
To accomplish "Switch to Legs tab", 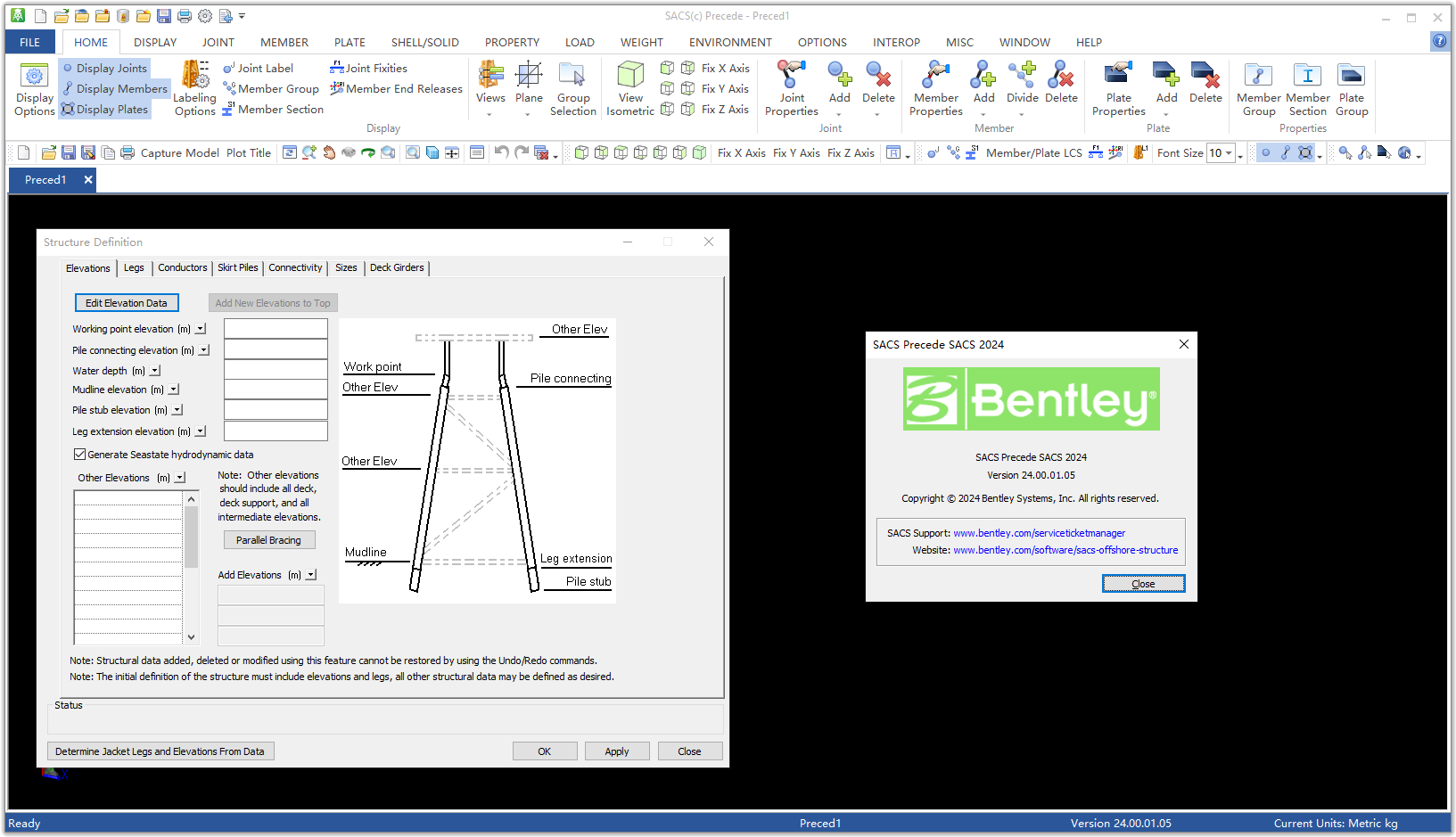I will point(134,267).
